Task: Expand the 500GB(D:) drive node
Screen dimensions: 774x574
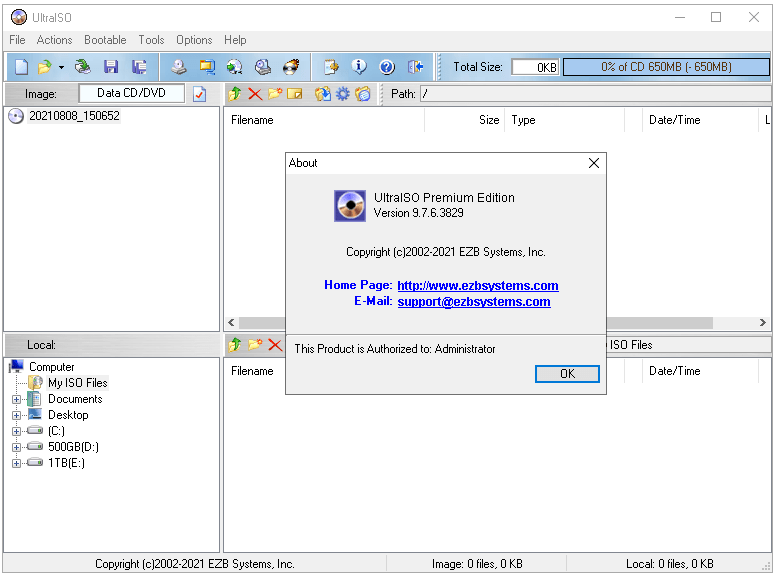Action: pos(16,447)
